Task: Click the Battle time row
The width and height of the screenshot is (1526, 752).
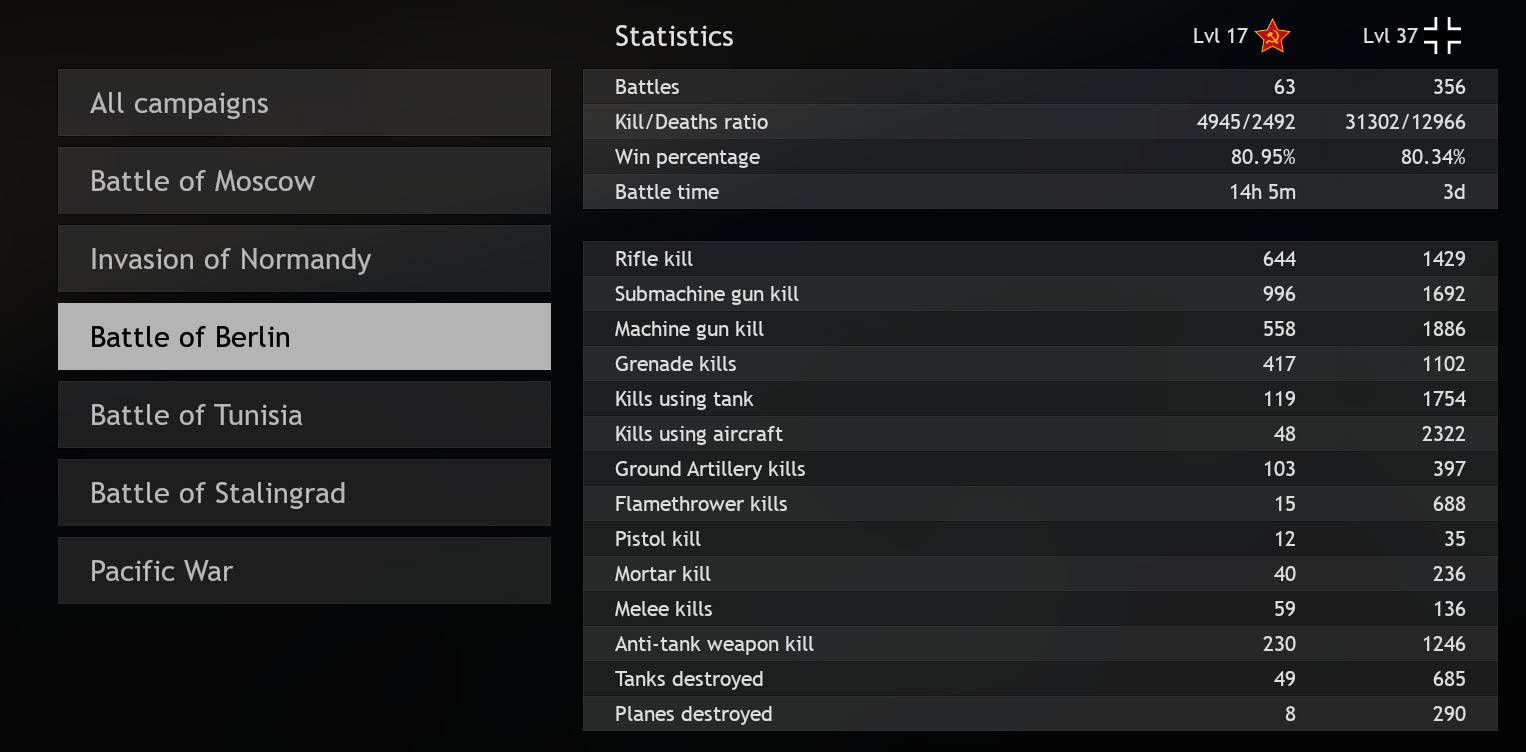Action: (x=1040, y=192)
